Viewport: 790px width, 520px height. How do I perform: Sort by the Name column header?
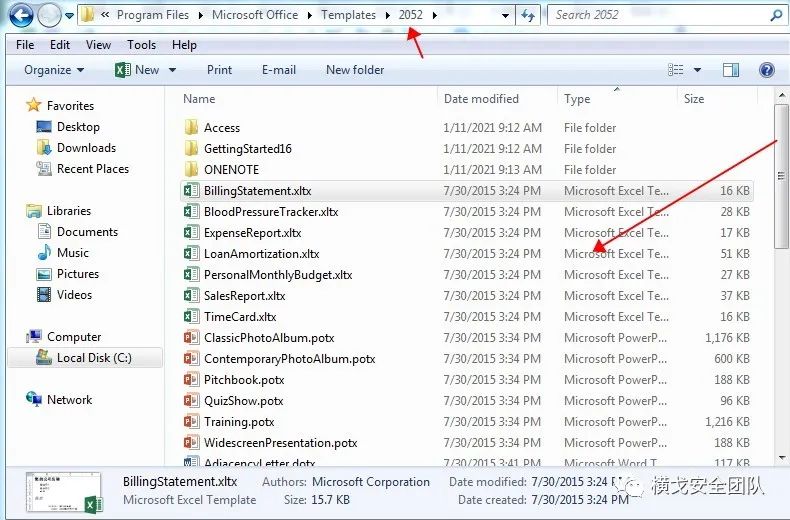point(199,99)
